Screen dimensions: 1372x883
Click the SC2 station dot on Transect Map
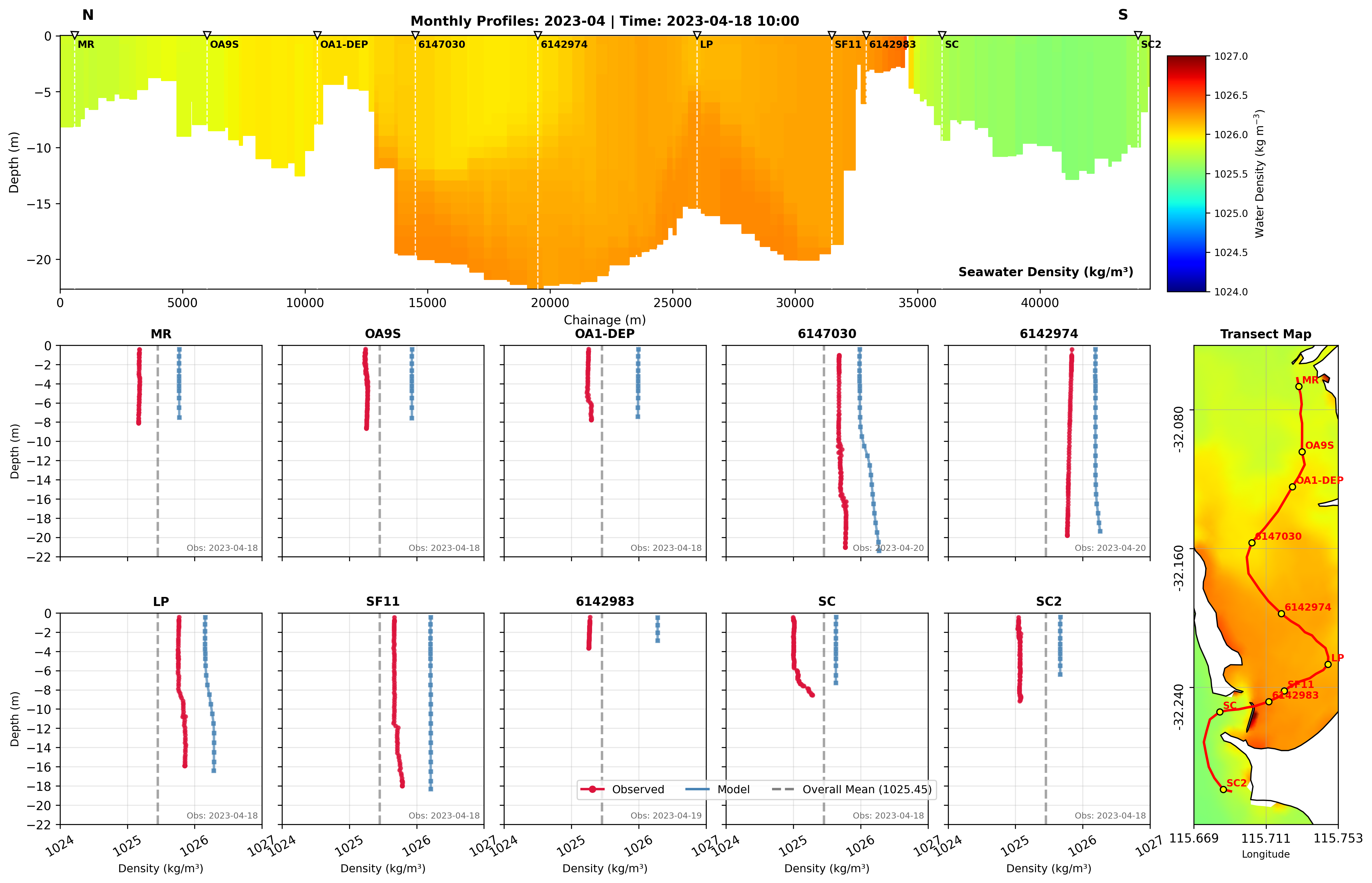(x=1224, y=790)
